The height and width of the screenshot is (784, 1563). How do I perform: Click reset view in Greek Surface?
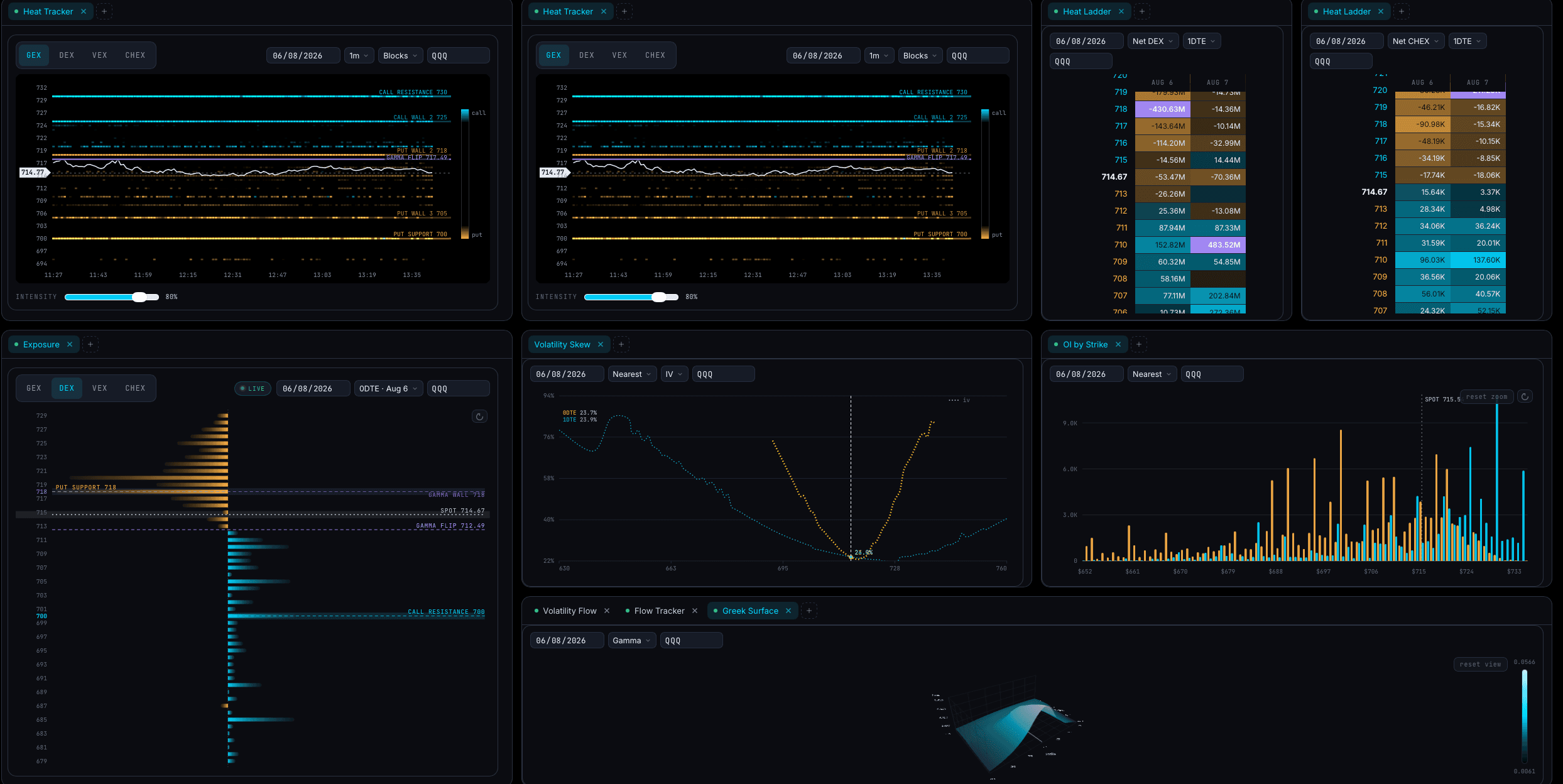click(x=1480, y=664)
